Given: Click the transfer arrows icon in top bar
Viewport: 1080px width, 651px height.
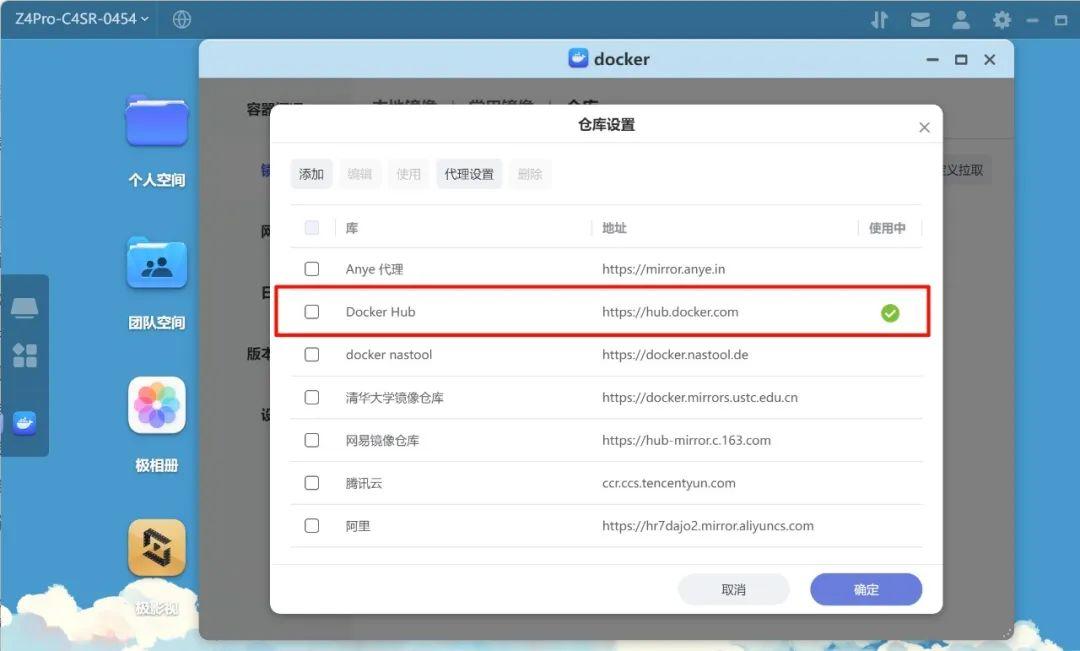Looking at the screenshot, I should pos(879,18).
